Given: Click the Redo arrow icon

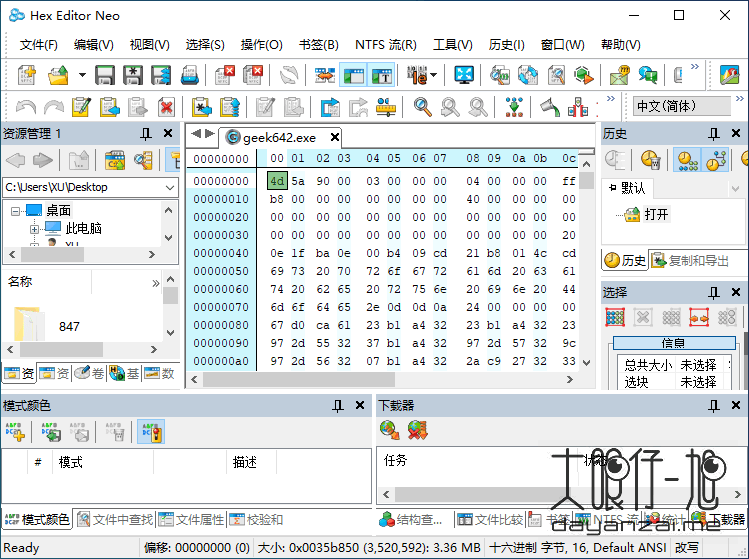Looking at the screenshot, I should pos(54,107).
